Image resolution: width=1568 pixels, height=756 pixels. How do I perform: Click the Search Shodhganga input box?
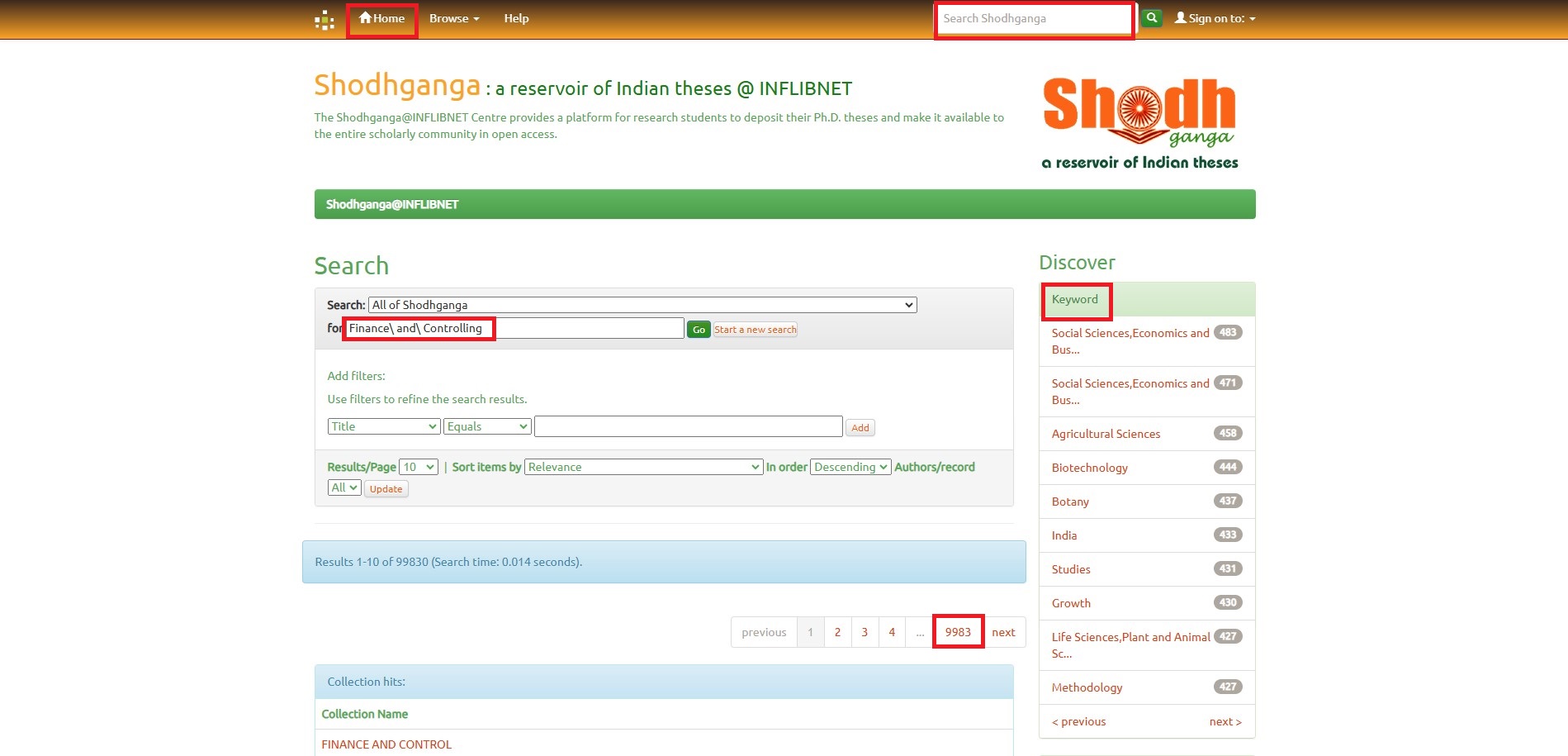(1034, 18)
